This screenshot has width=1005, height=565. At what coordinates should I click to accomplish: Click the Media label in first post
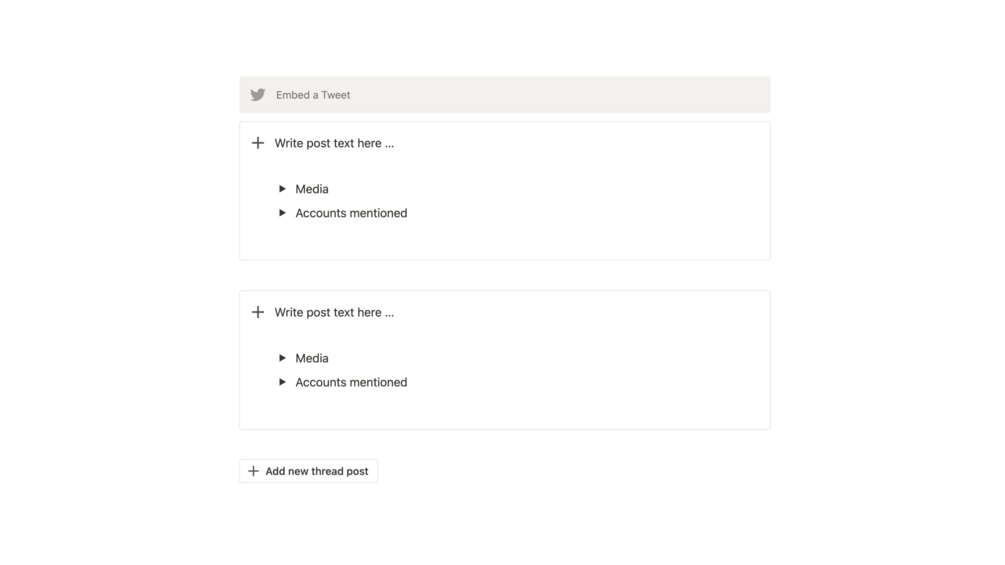click(x=312, y=189)
